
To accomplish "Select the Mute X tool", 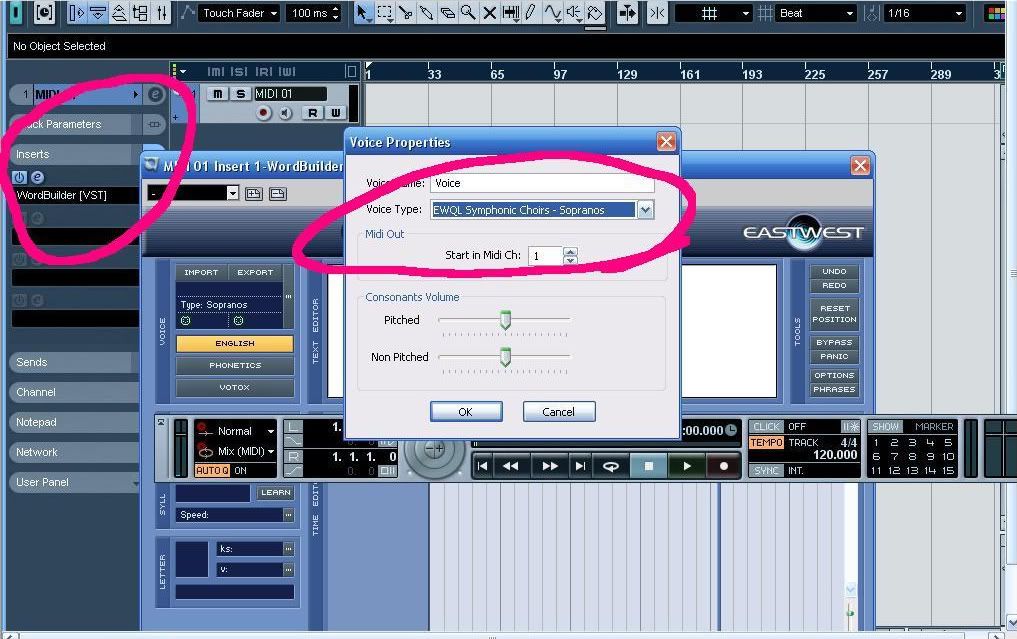I will pyautogui.click(x=490, y=13).
